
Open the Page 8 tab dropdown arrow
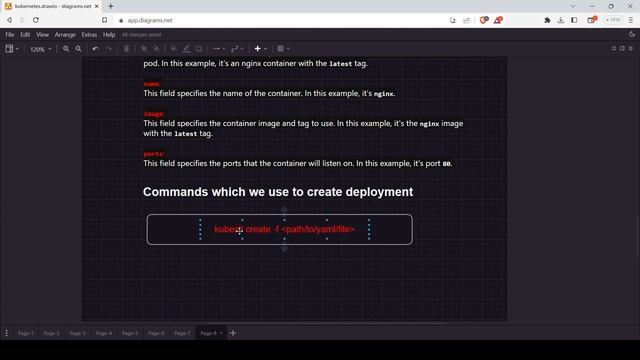click(x=221, y=333)
